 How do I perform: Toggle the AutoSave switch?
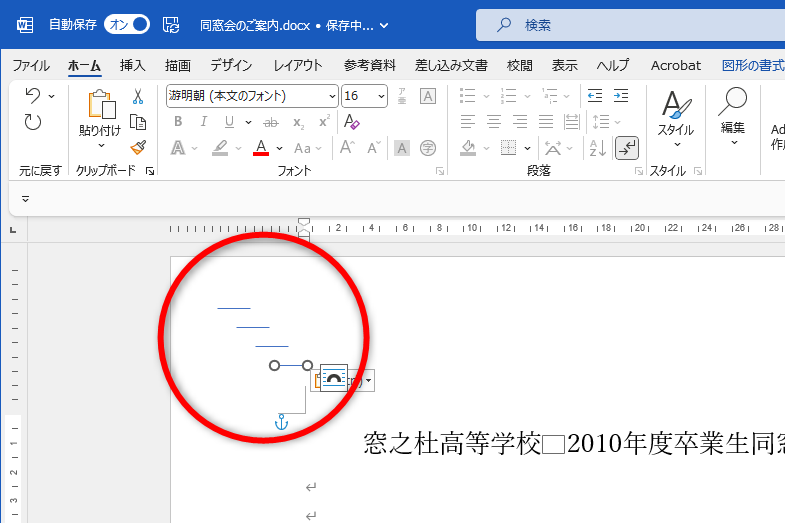pyautogui.click(x=127, y=25)
